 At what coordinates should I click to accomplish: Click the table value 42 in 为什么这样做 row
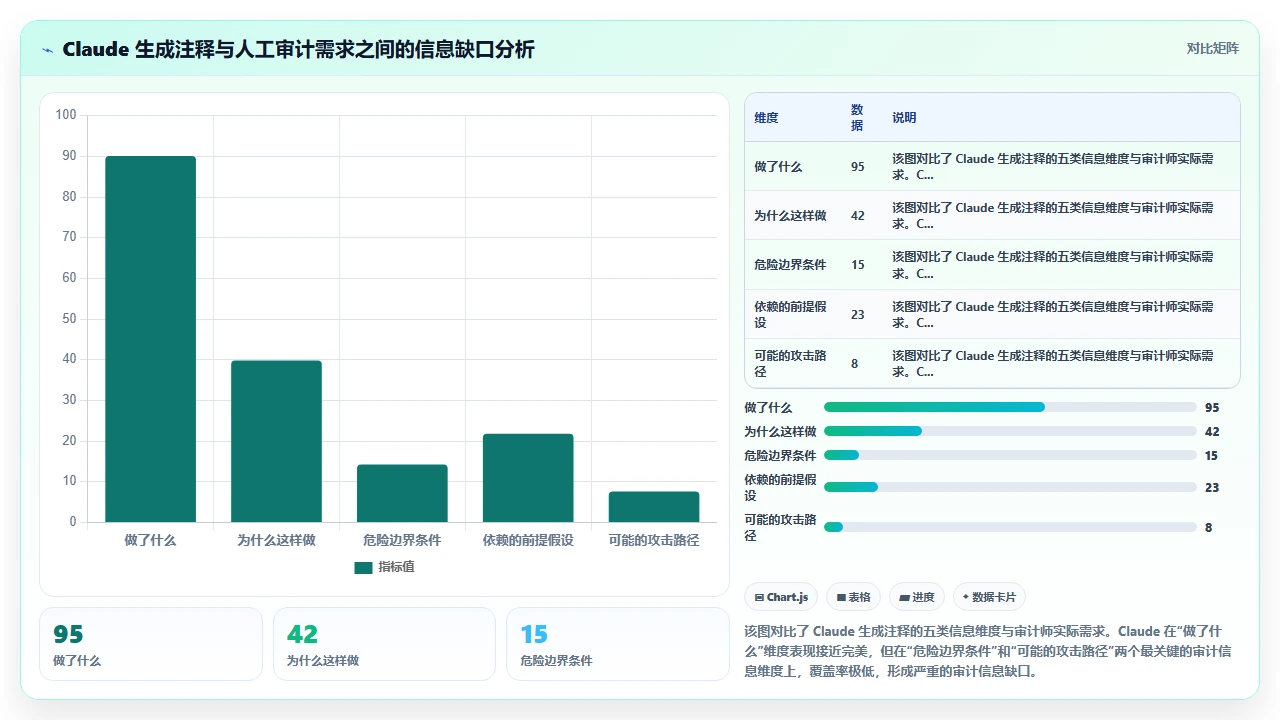coord(858,216)
